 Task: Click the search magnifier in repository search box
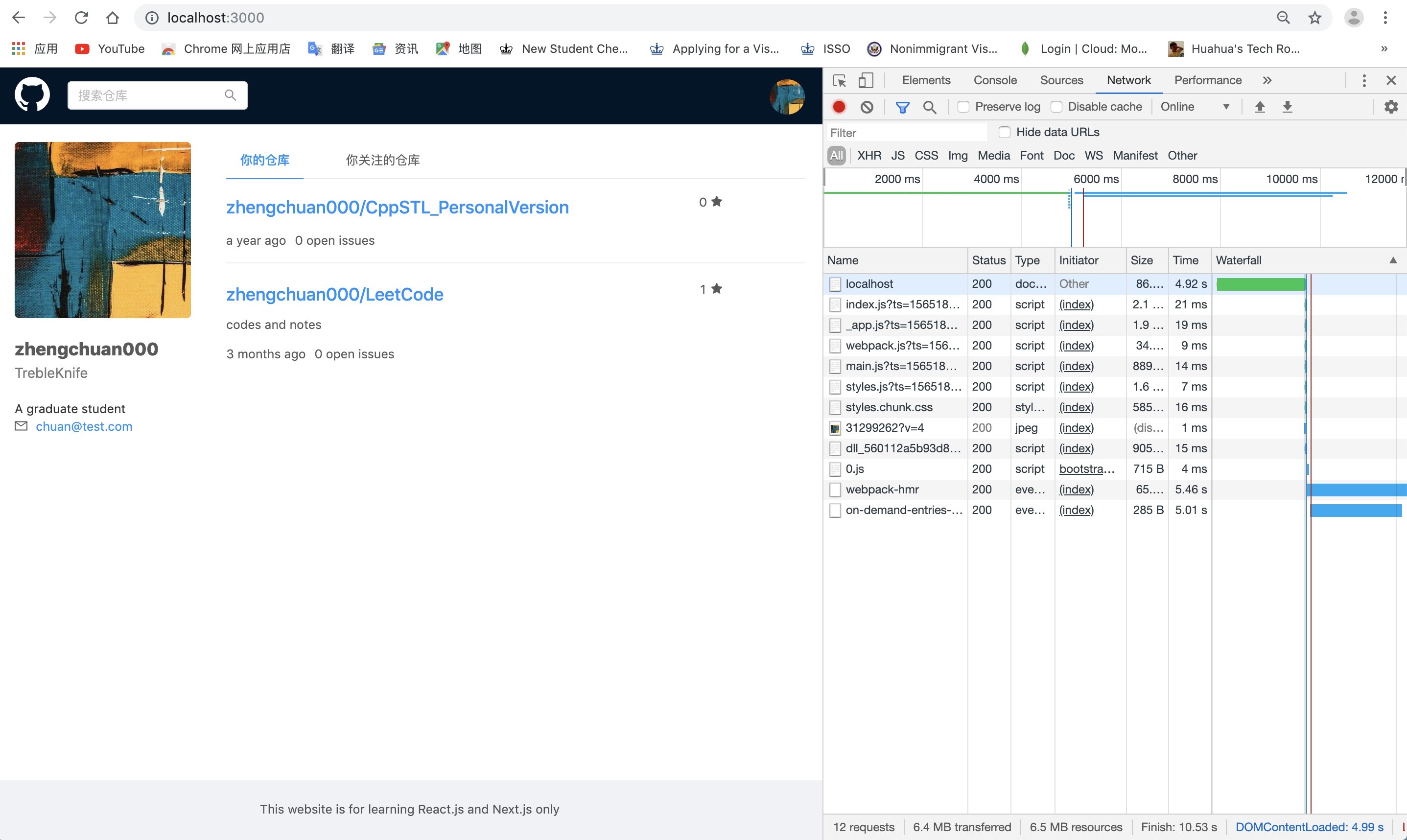click(x=231, y=95)
